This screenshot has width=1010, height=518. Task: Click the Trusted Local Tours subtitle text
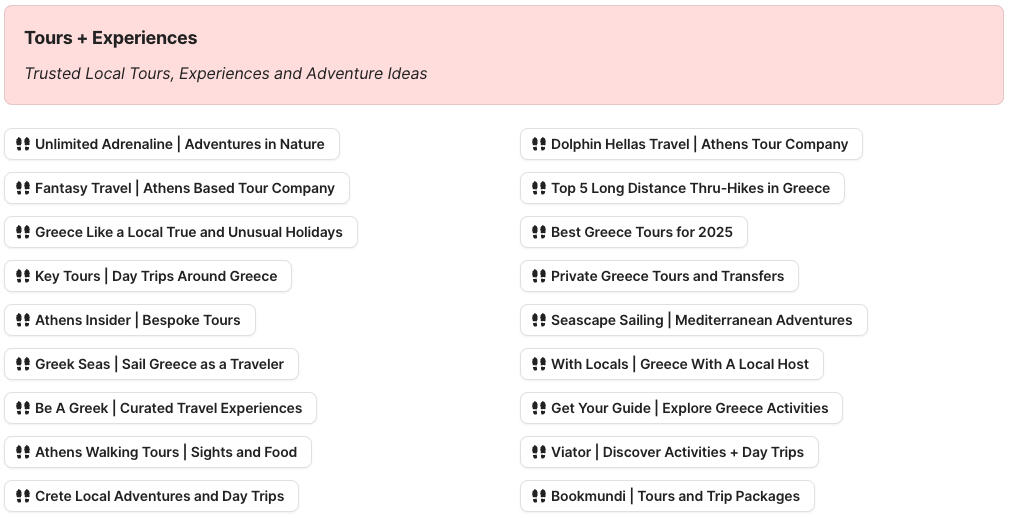click(x=226, y=74)
